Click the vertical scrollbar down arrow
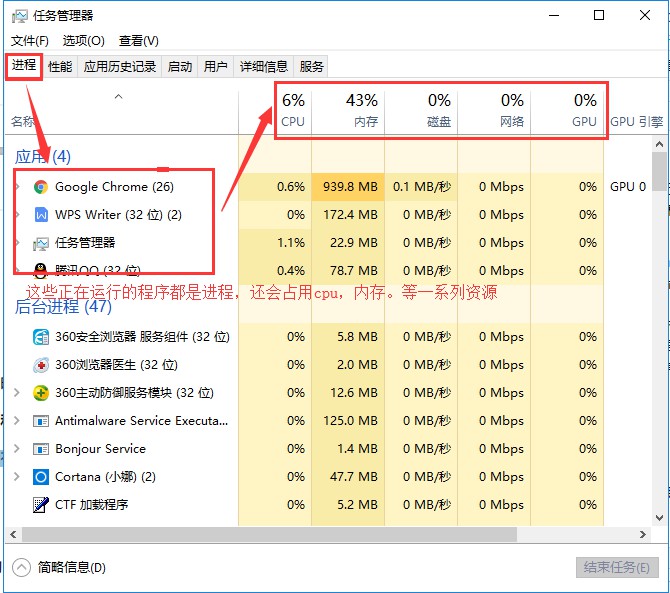 tap(659, 518)
